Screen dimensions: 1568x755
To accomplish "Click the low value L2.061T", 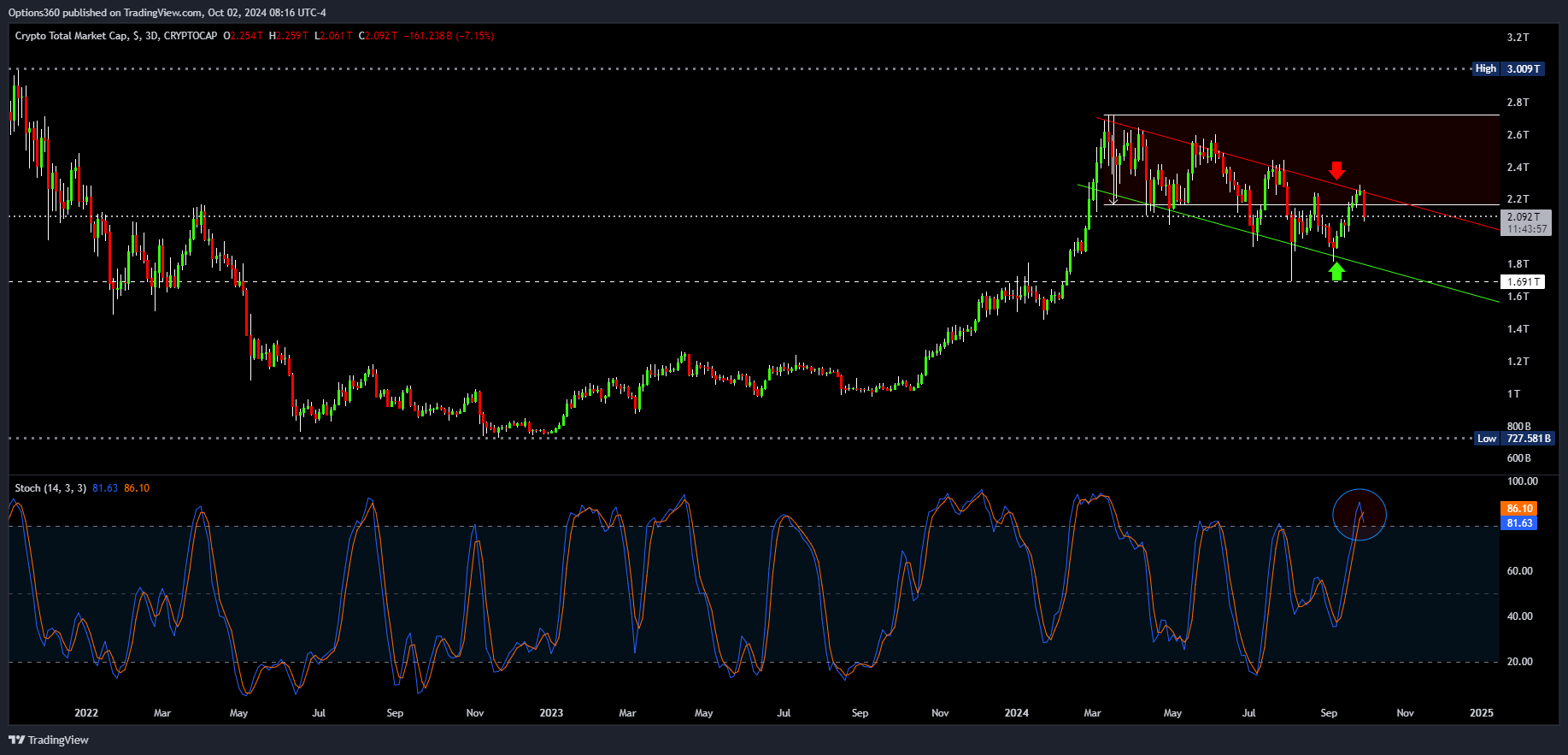I will coord(333,36).
